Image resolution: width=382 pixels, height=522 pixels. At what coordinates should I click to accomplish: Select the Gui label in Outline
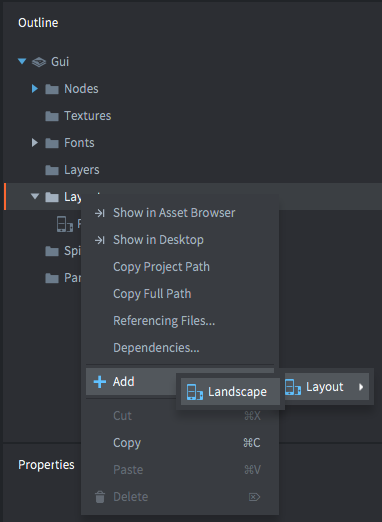point(60,62)
